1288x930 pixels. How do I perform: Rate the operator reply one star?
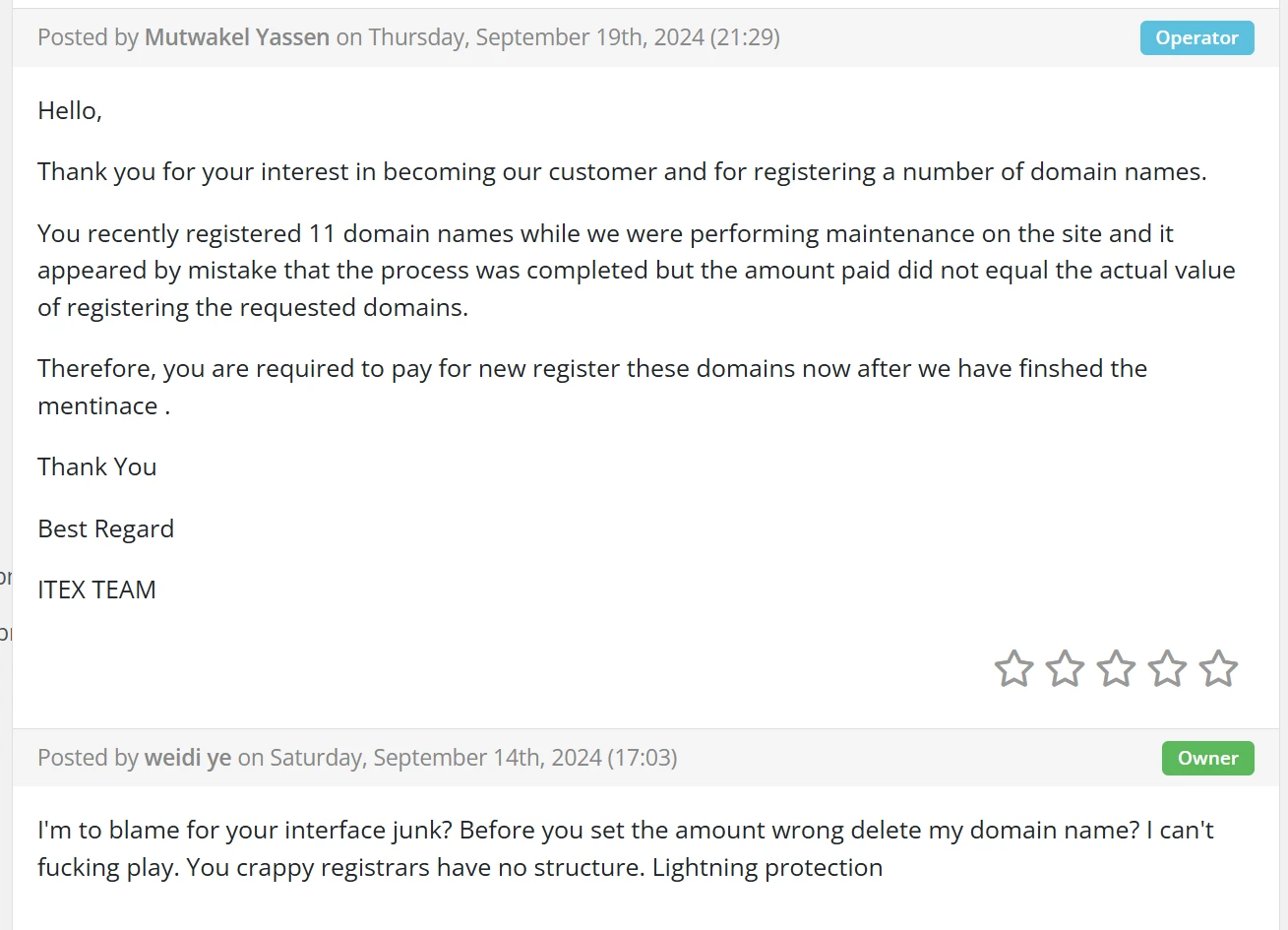[1013, 669]
